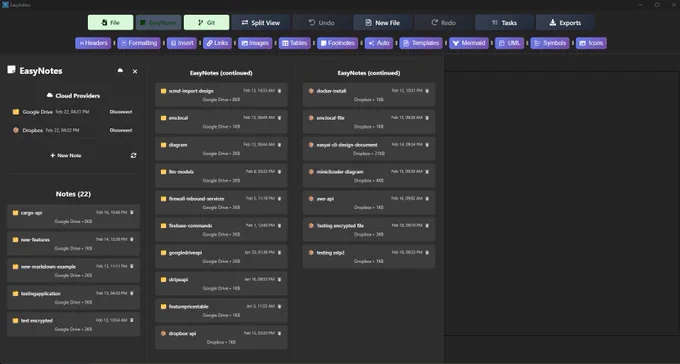
Task: Delete the firewall-inbound-services note
Action: 279,198
